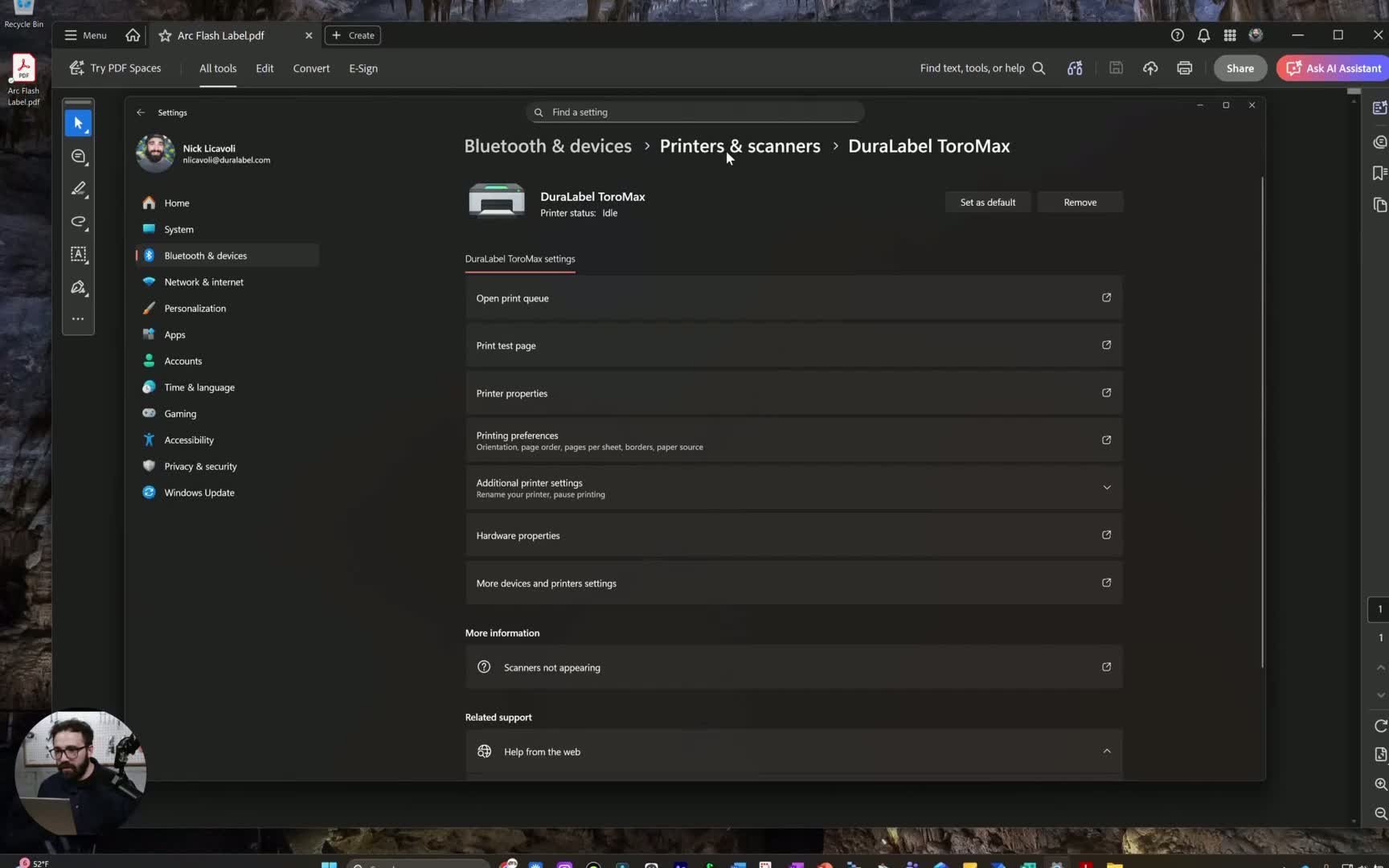
Task: Open Acrobat help question mark icon
Action: click(x=1178, y=35)
